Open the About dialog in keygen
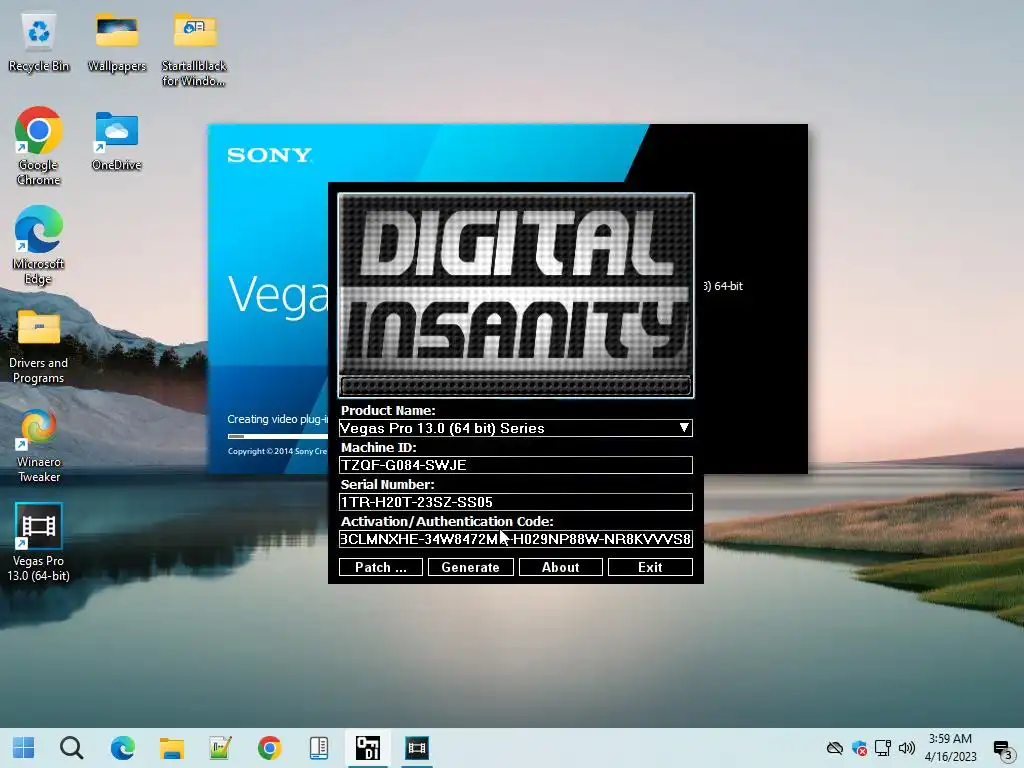Screen dimensions: 1024x768 click(x=560, y=567)
